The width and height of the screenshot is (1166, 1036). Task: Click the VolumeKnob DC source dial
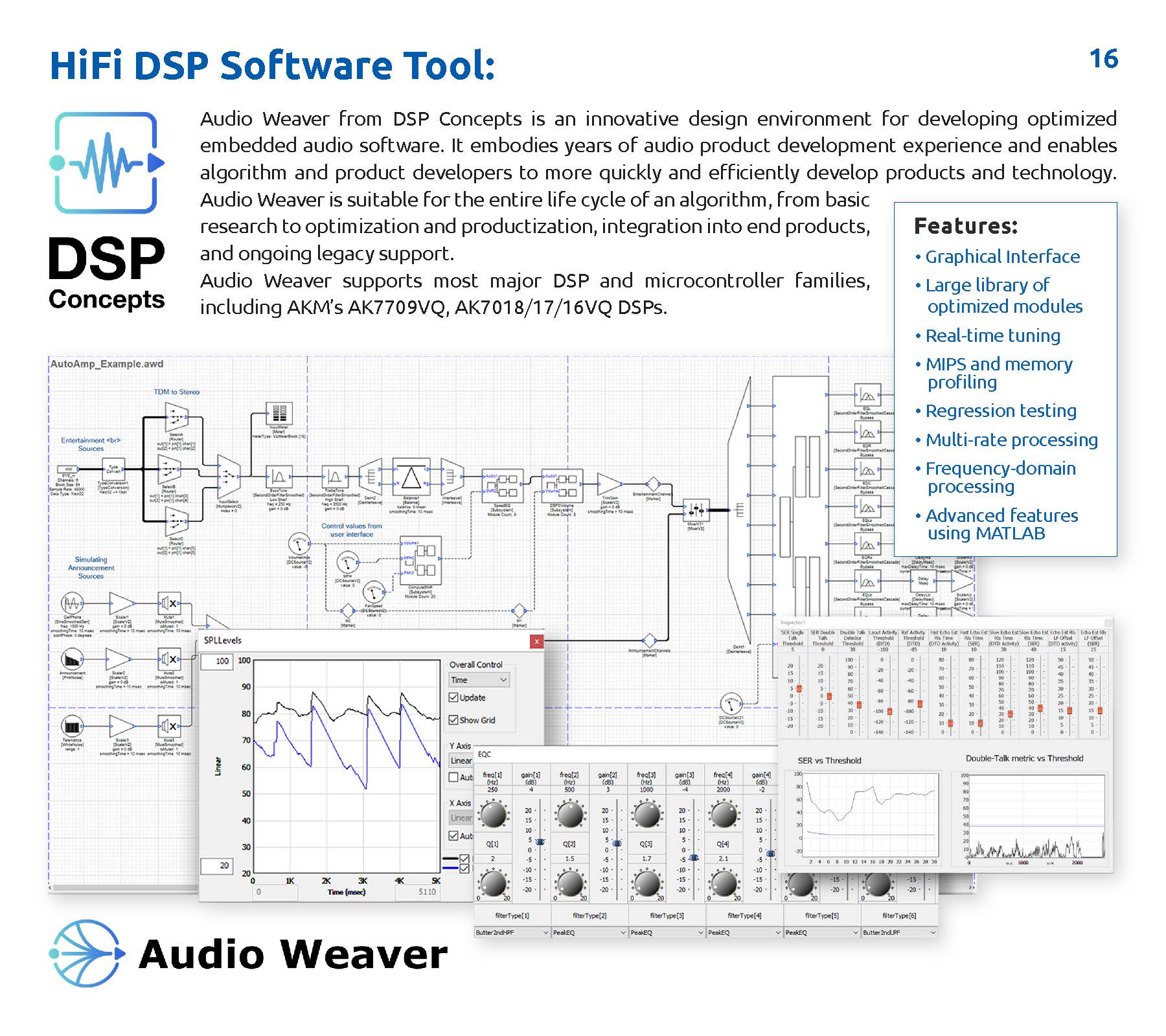(x=299, y=543)
